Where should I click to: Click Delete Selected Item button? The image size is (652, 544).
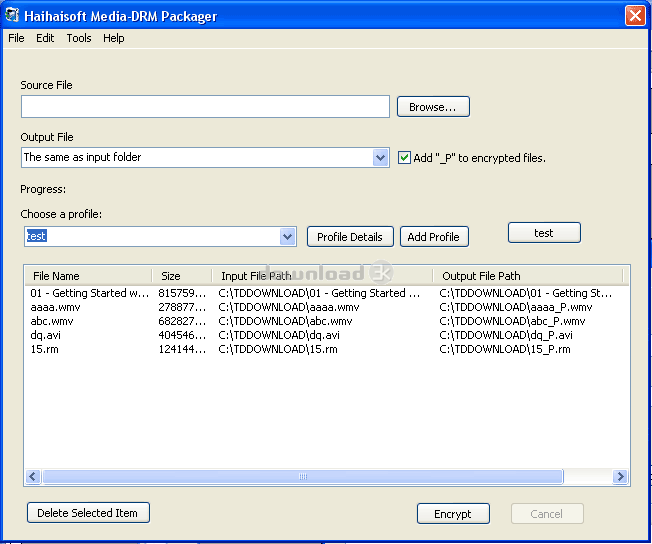pyautogui.click(x=88, y=513)
